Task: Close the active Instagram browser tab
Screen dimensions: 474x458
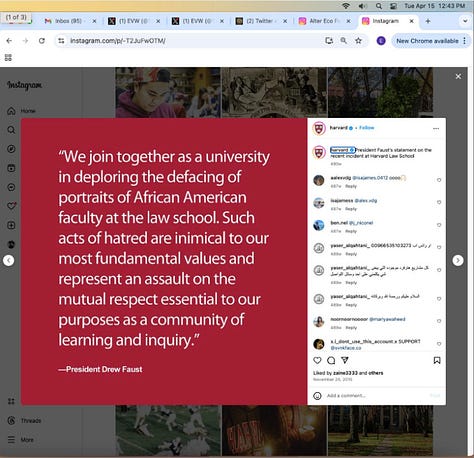Action: pyautogui.click(x=412, y=21)
